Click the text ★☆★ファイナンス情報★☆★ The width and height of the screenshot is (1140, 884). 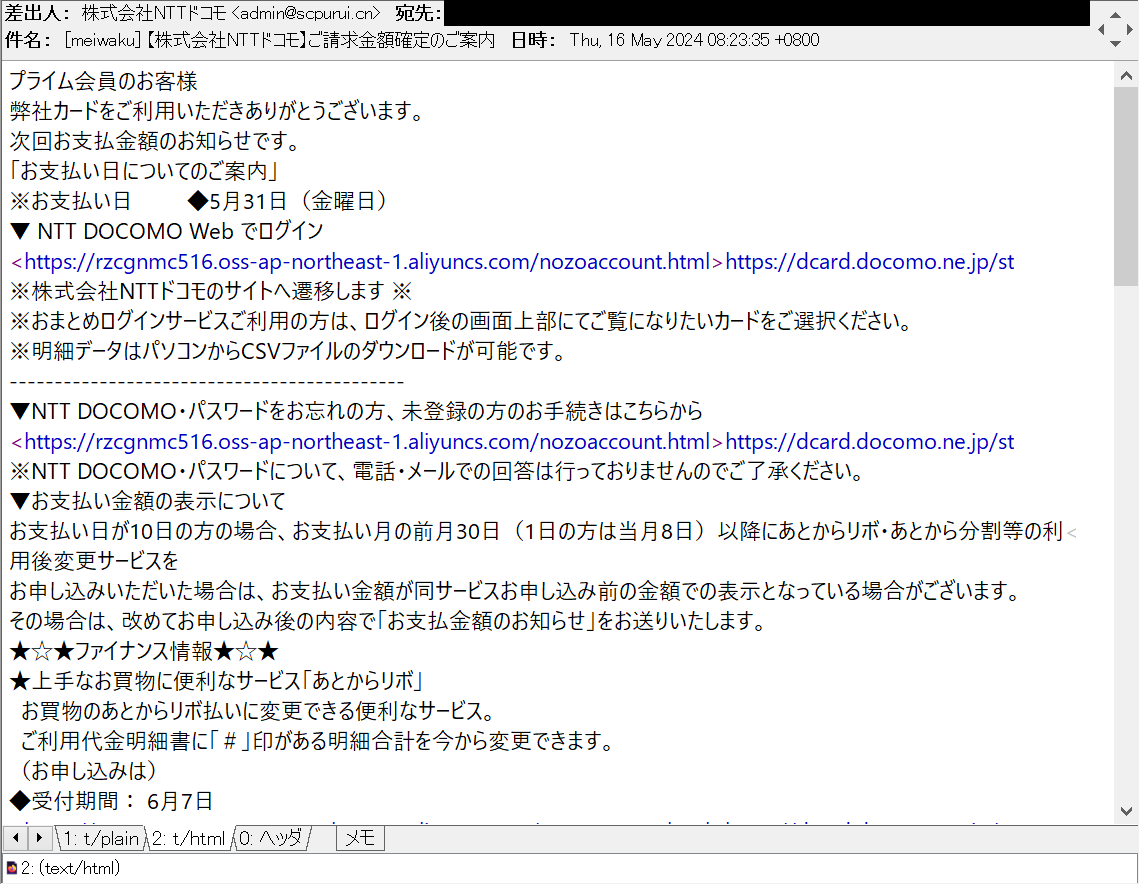[144, 651]
